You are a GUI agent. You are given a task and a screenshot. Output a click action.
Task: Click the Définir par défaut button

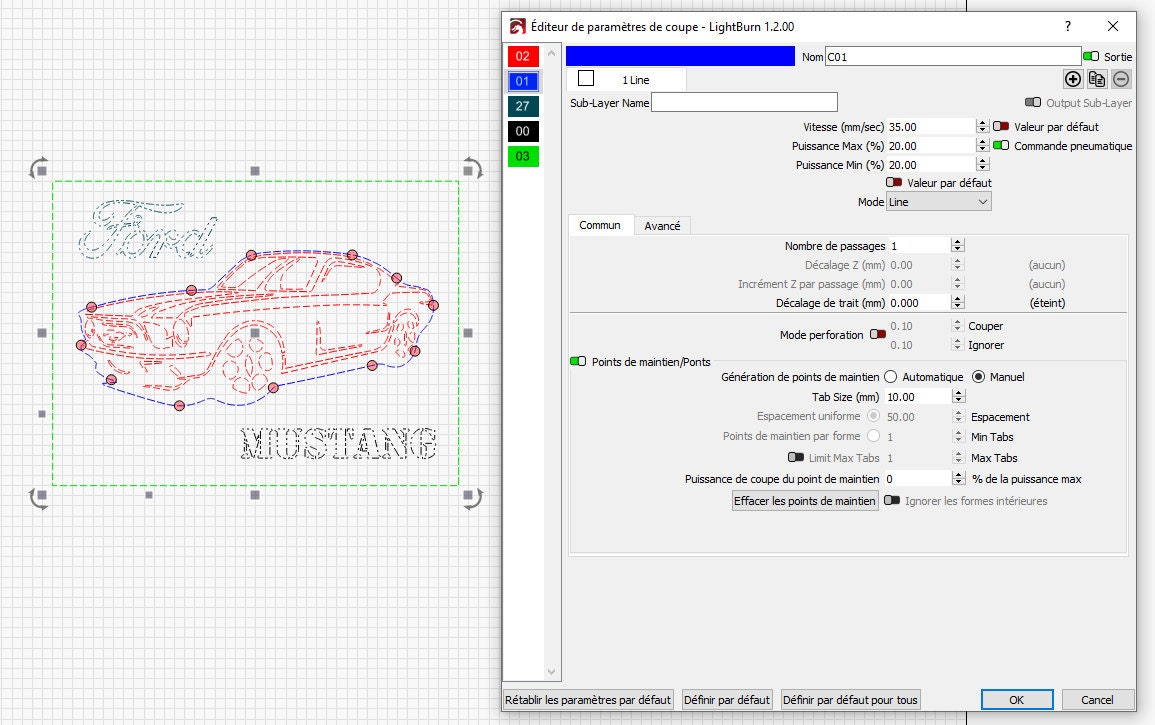tap(727, 699)
